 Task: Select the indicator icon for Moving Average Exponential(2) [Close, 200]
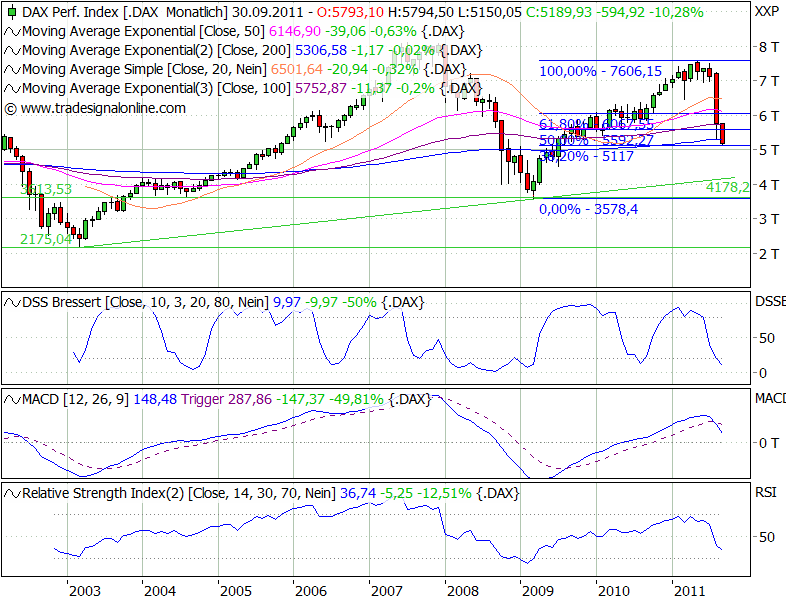tap(10, 51)
